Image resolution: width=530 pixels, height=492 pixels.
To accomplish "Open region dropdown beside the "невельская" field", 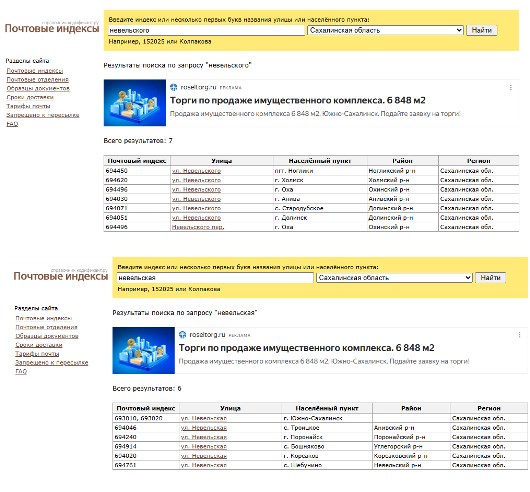I will (394, 278).
